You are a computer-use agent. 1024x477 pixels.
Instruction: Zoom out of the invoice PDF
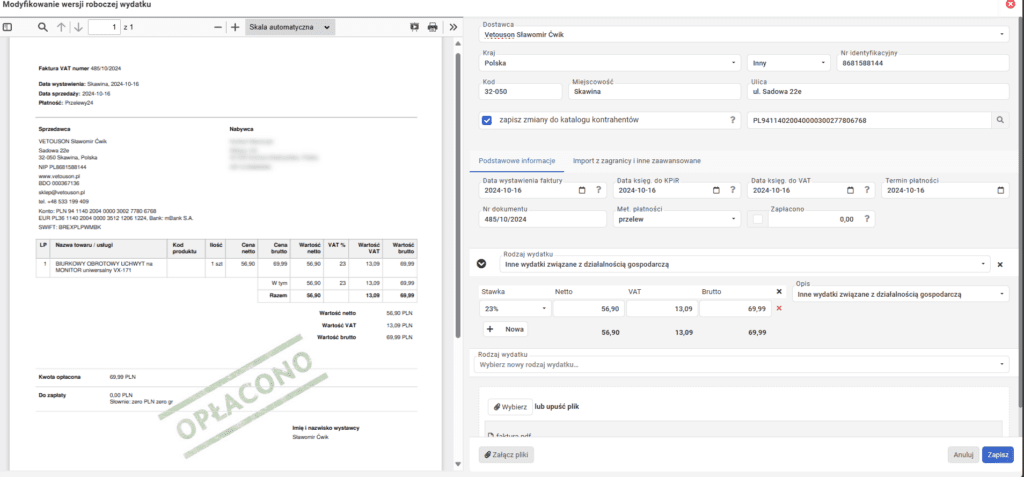(218, 27)
